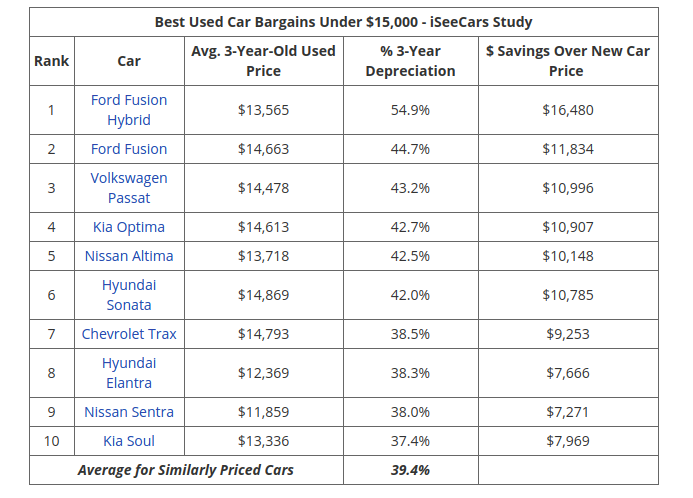Click the $16,480 savings cell
Image resolution: width=693 pixels, height=498 pixels.
(x=566, y=110)
